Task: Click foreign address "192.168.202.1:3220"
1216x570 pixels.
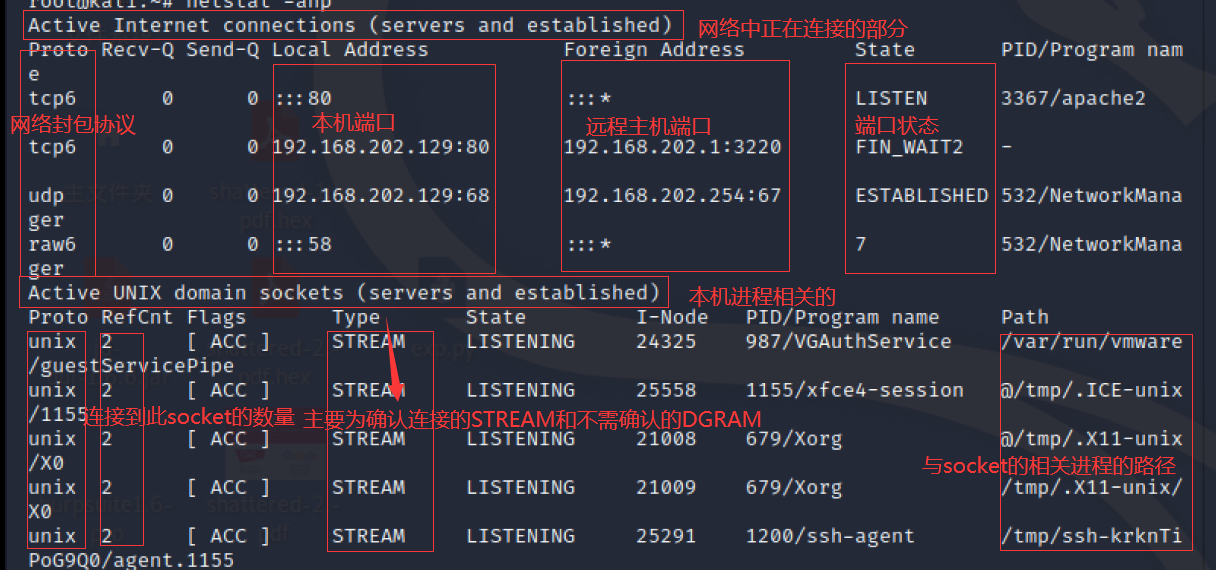Action: pyautogui.click(x=672, y=147)
